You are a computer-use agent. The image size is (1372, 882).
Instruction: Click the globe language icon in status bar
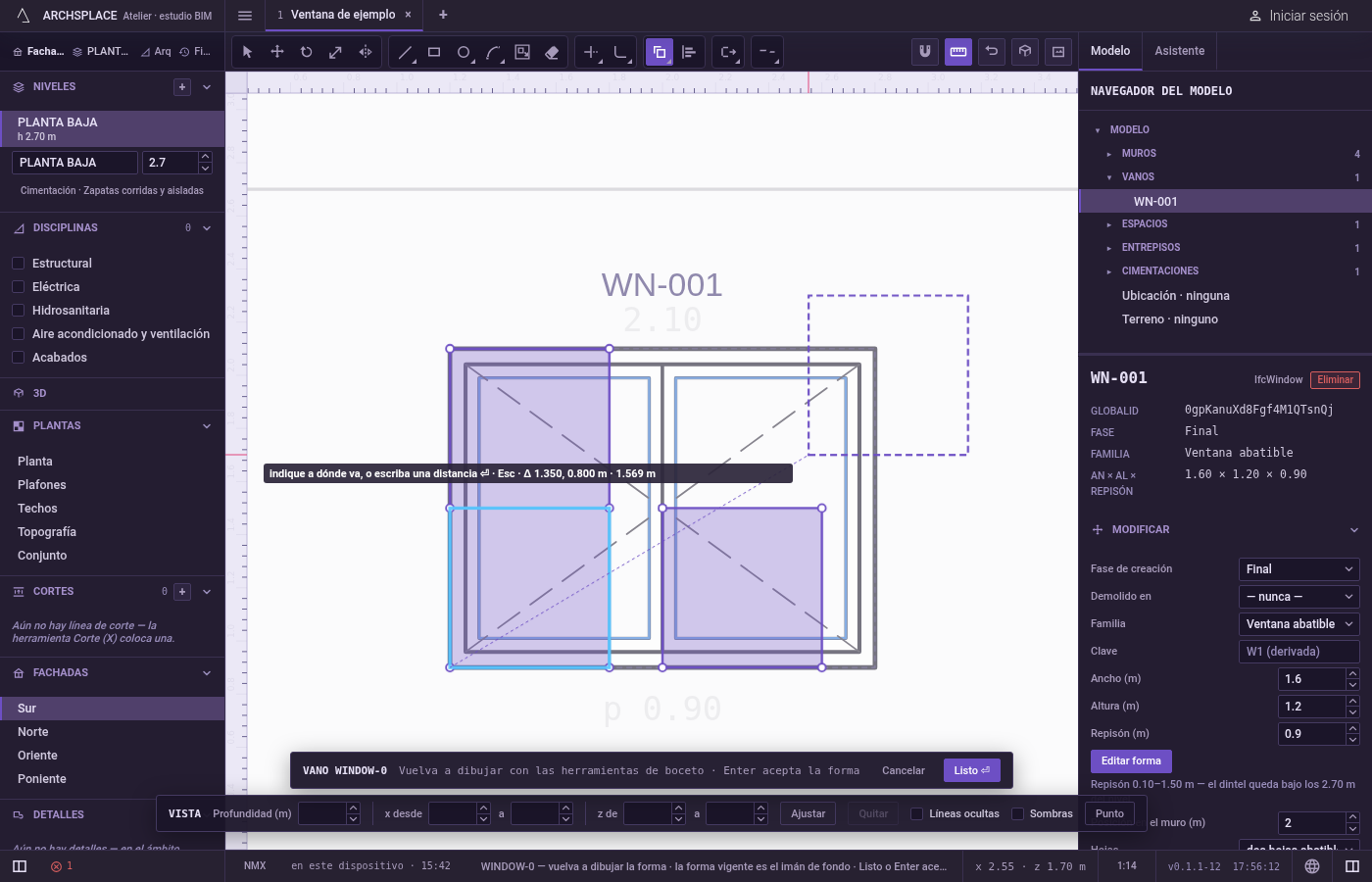(1312, 866)
